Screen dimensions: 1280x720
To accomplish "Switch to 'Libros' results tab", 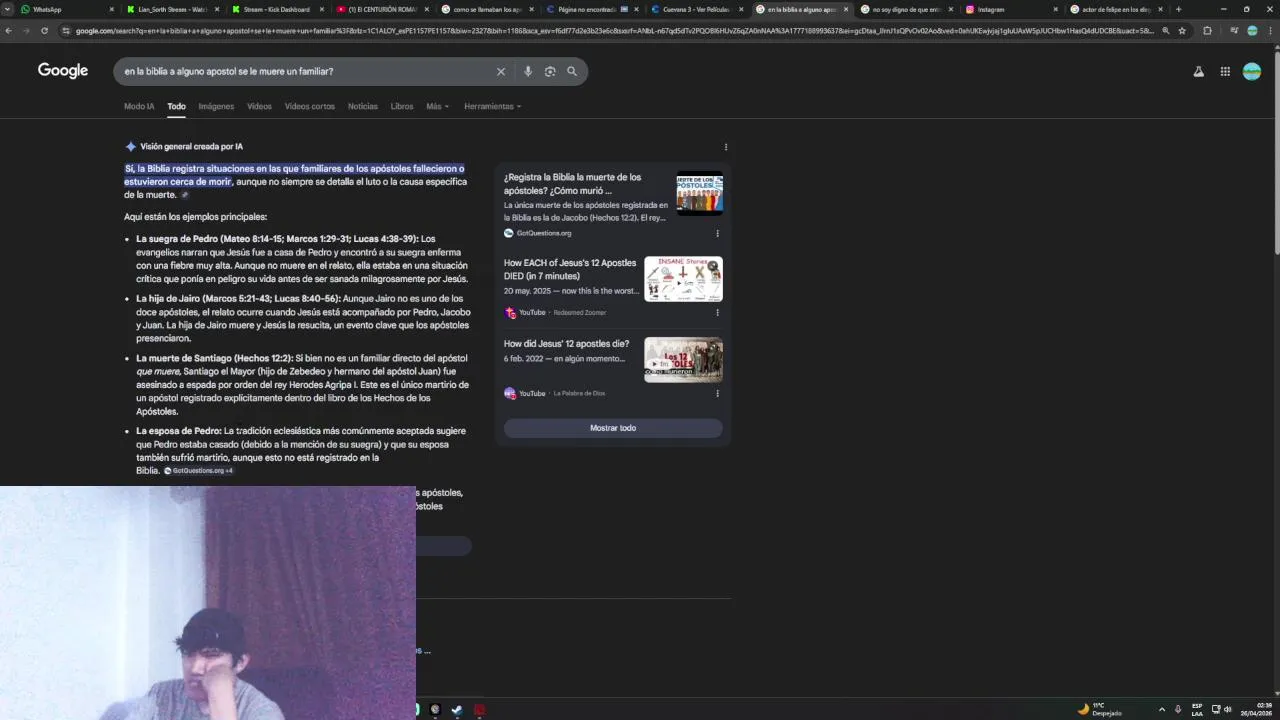I will (x=402, y=106).
